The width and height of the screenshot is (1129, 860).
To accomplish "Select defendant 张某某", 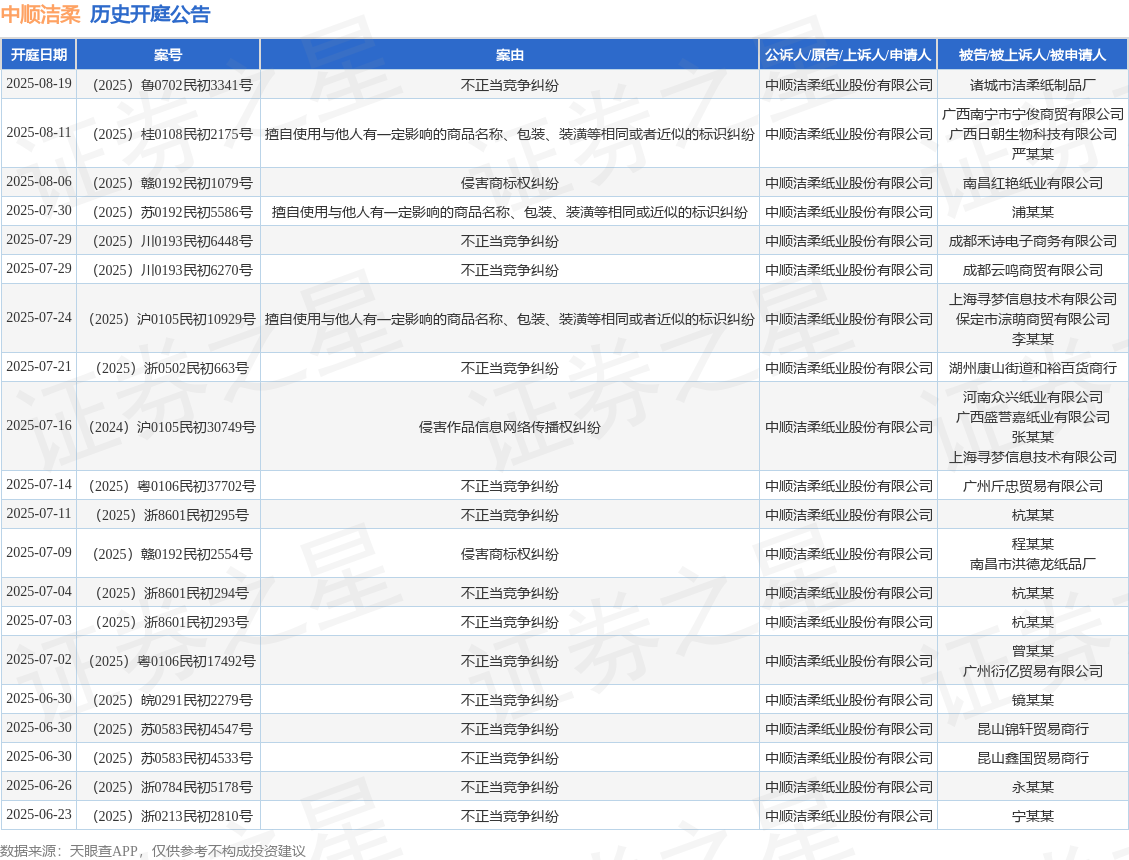I will click(1033, 437).
